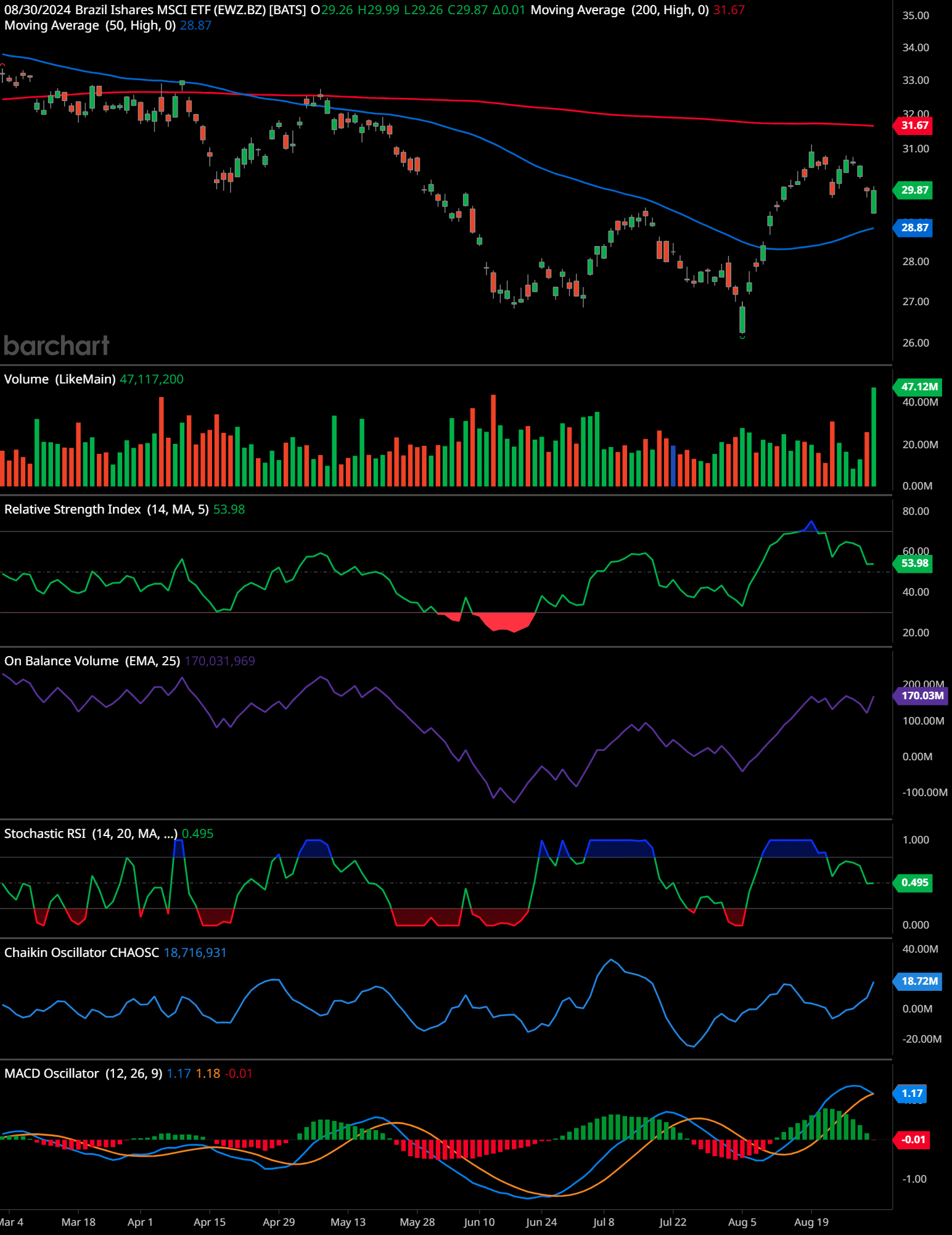
Task: Click the blue 18.72M Chaikin badge
Action: [x=918, y=981]
